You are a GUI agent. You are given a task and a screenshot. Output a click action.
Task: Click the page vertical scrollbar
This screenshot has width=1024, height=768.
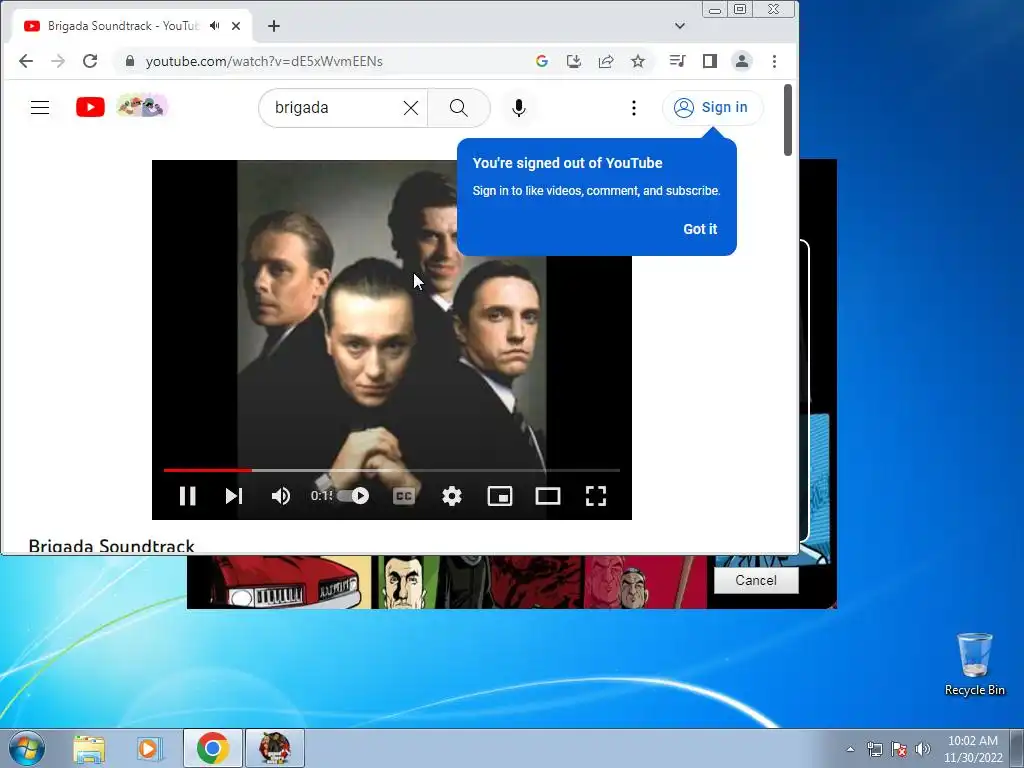[788, 120]
